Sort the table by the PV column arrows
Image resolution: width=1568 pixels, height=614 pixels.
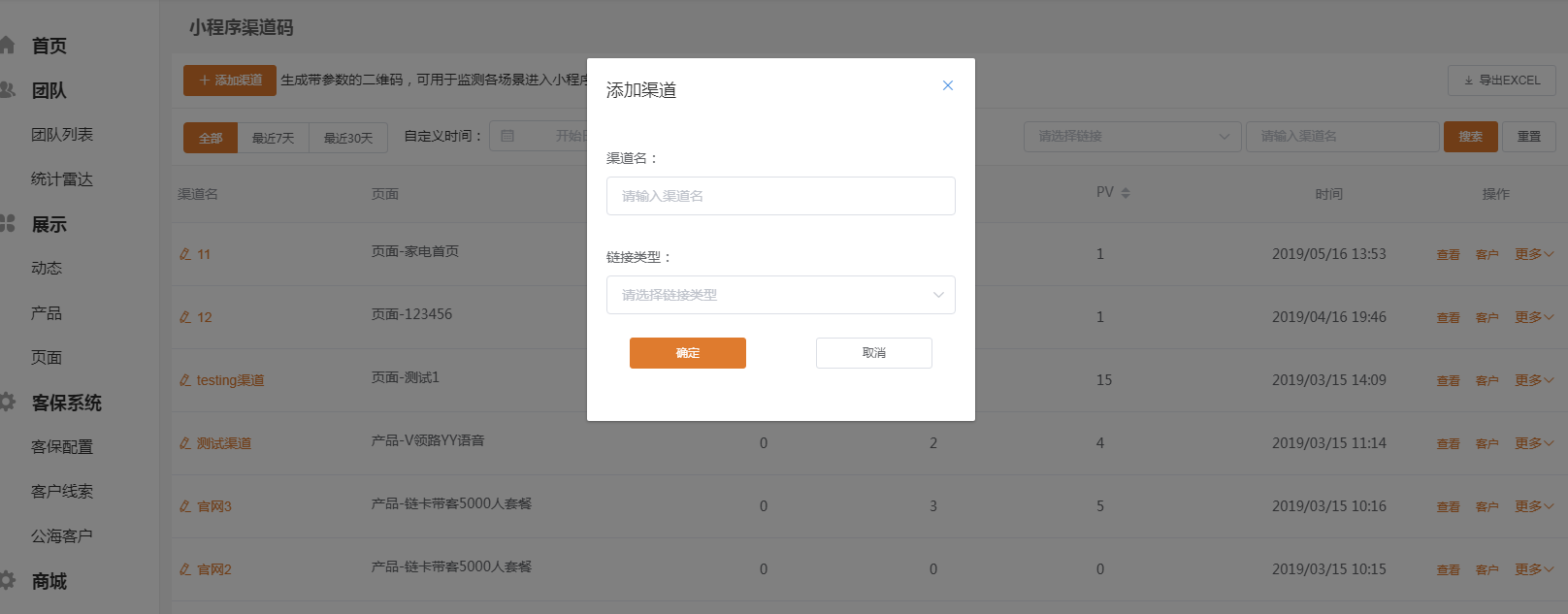pos(1126,193)
